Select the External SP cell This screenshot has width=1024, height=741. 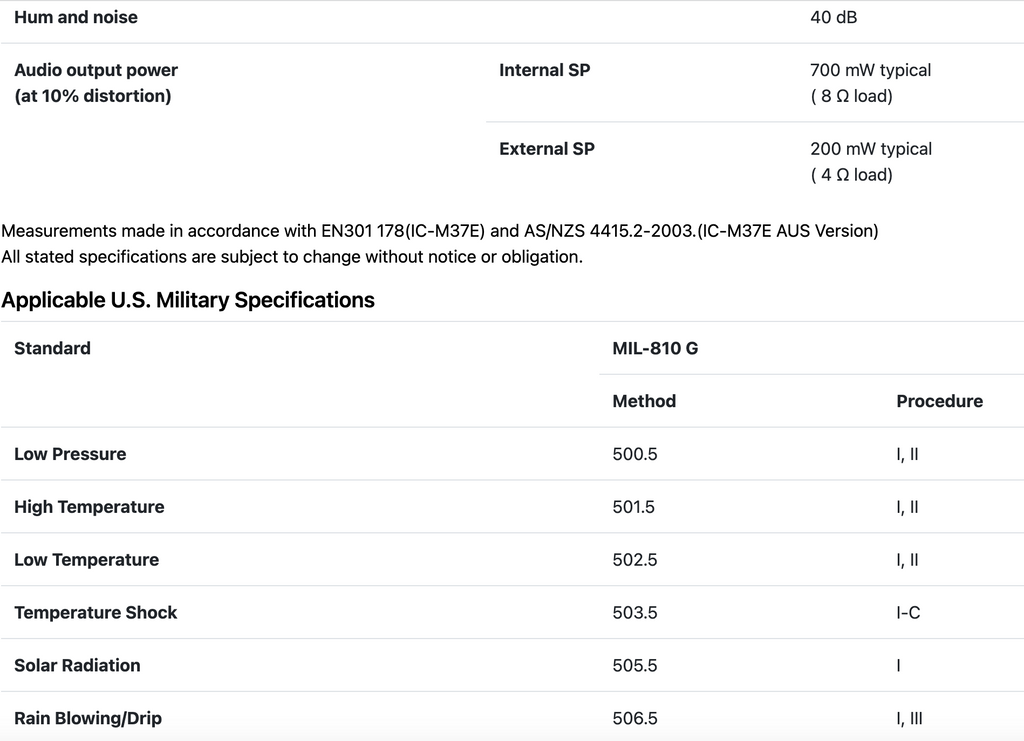546,149
